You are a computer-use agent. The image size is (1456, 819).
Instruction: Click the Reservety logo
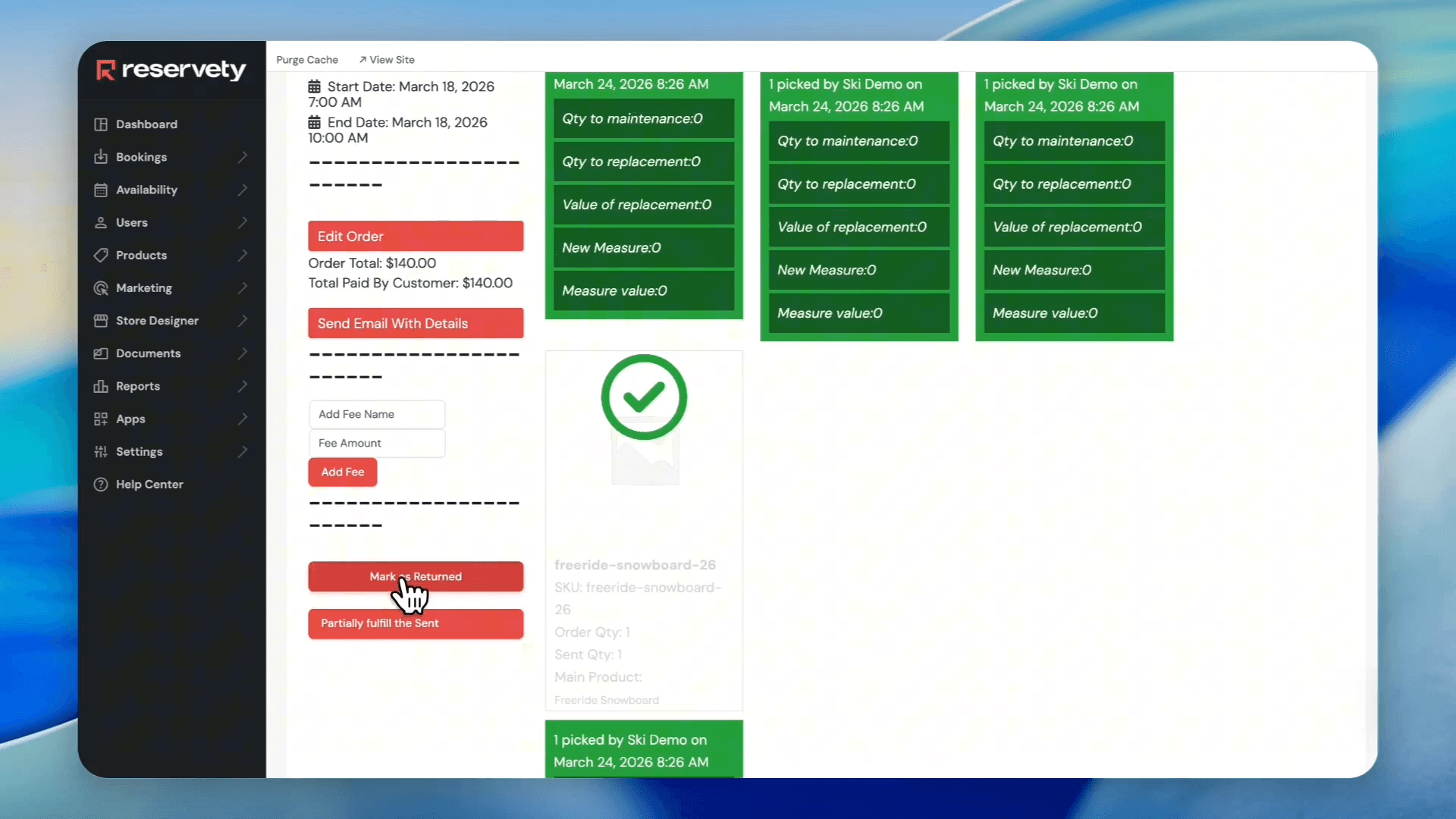(171, 70)
